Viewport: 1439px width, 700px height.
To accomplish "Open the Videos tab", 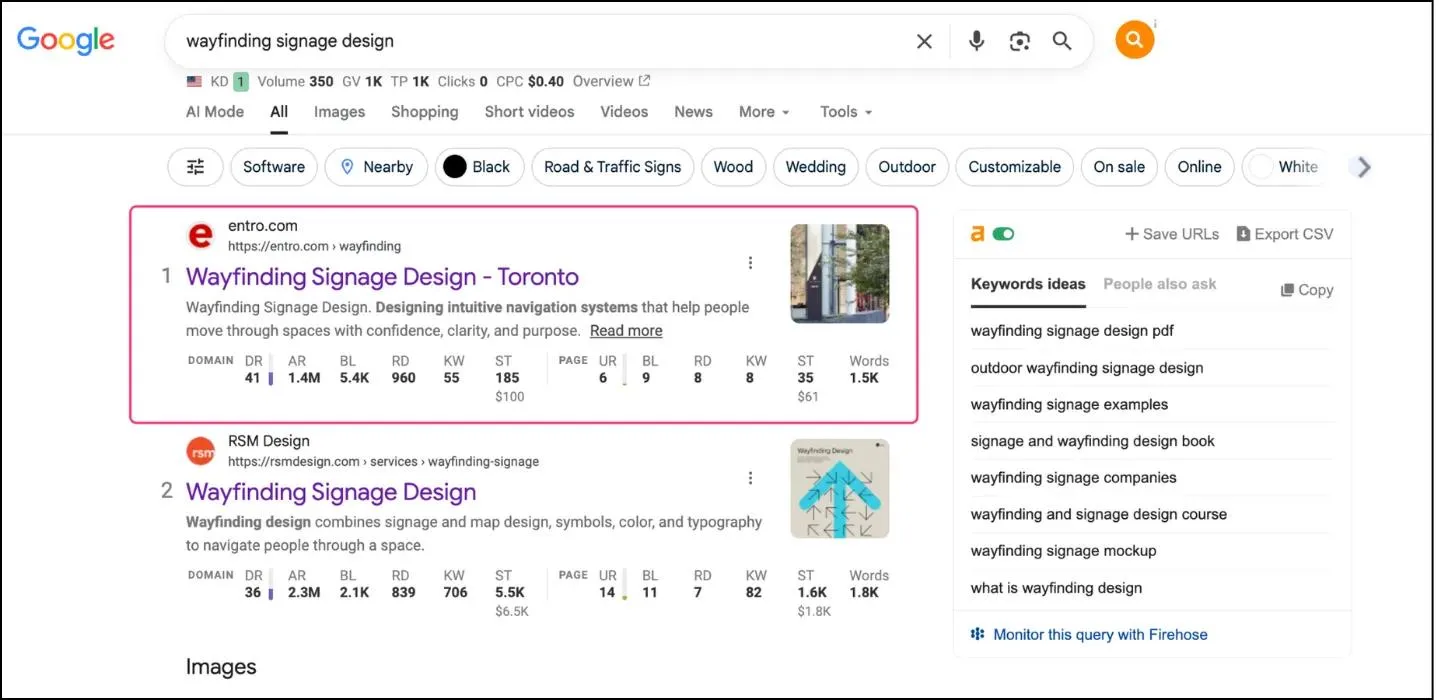I will 624,112.
